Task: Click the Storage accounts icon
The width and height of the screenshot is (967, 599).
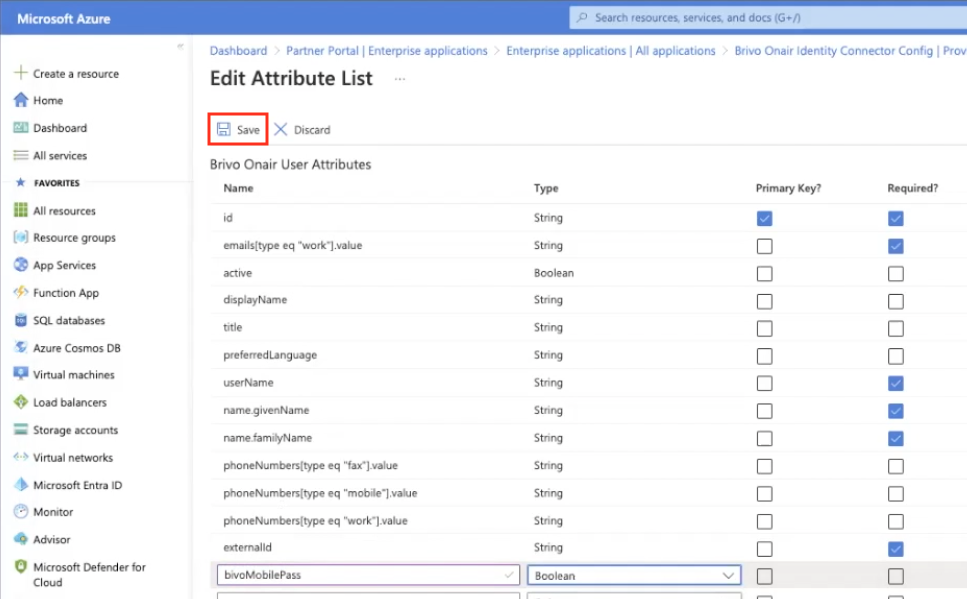Action: (x=21, y=429)
